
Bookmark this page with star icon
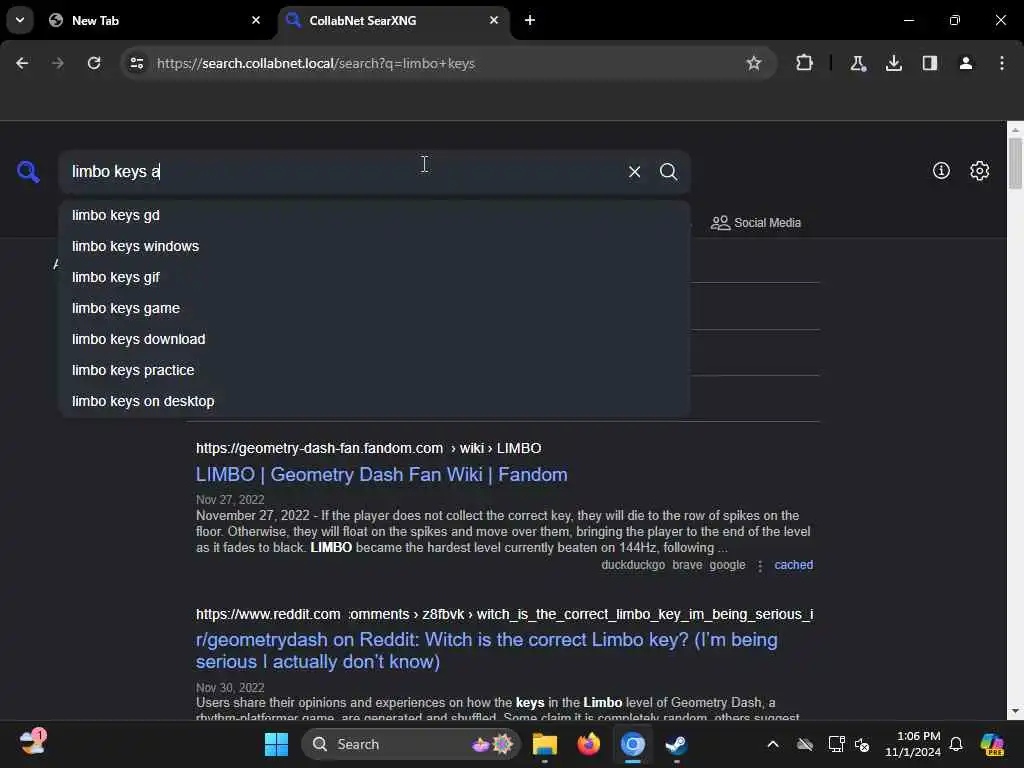pos(754,63)
